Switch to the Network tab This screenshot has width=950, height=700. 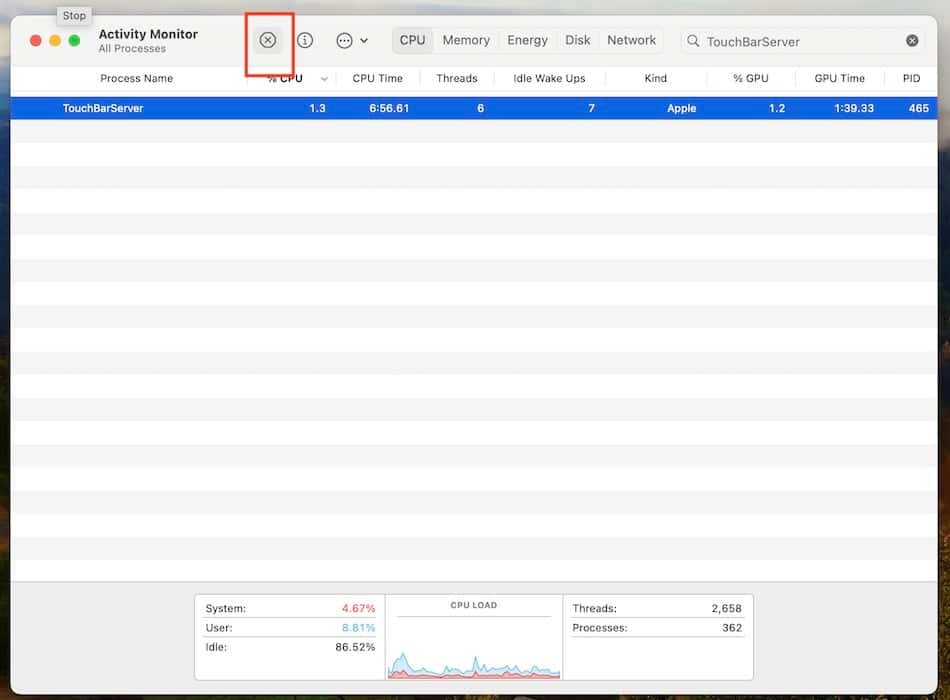(x=631, y=41)
